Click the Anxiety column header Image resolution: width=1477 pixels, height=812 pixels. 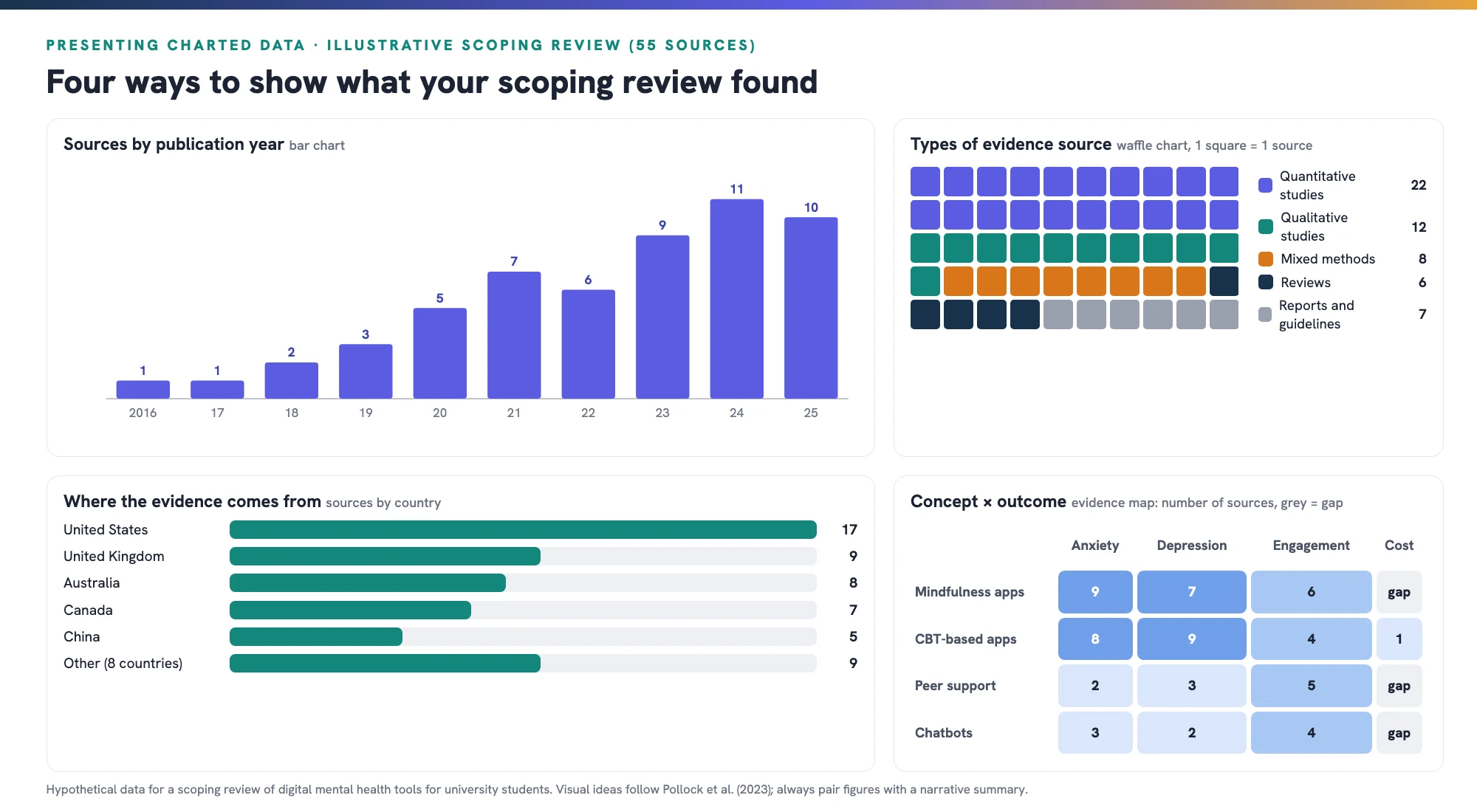pyautogui.click(x=1095, y=546)
